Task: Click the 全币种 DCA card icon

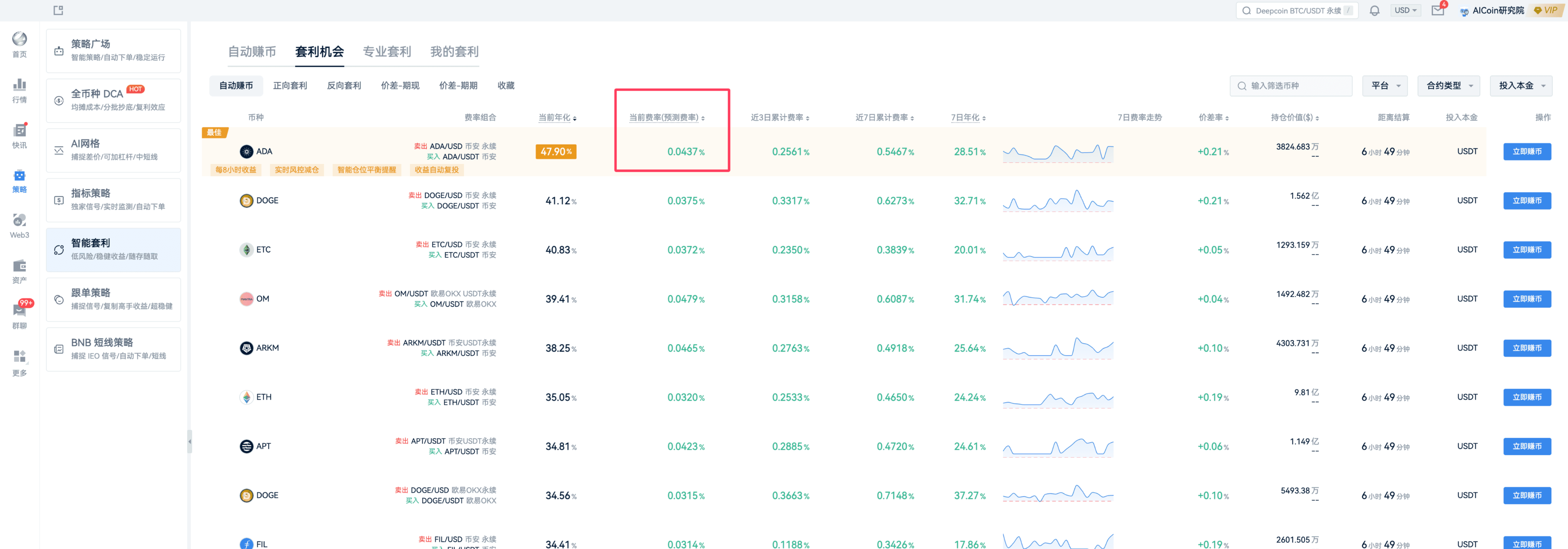Action: point(59,101)
